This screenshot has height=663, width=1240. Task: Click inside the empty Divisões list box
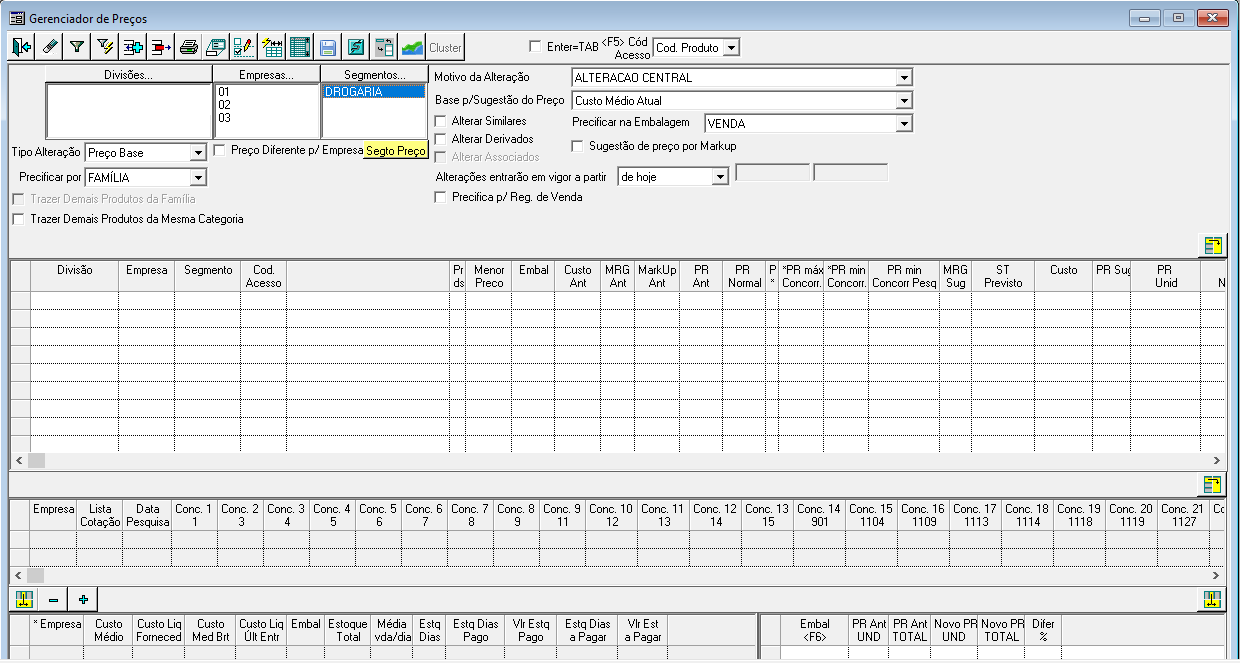tap(129, 111)
